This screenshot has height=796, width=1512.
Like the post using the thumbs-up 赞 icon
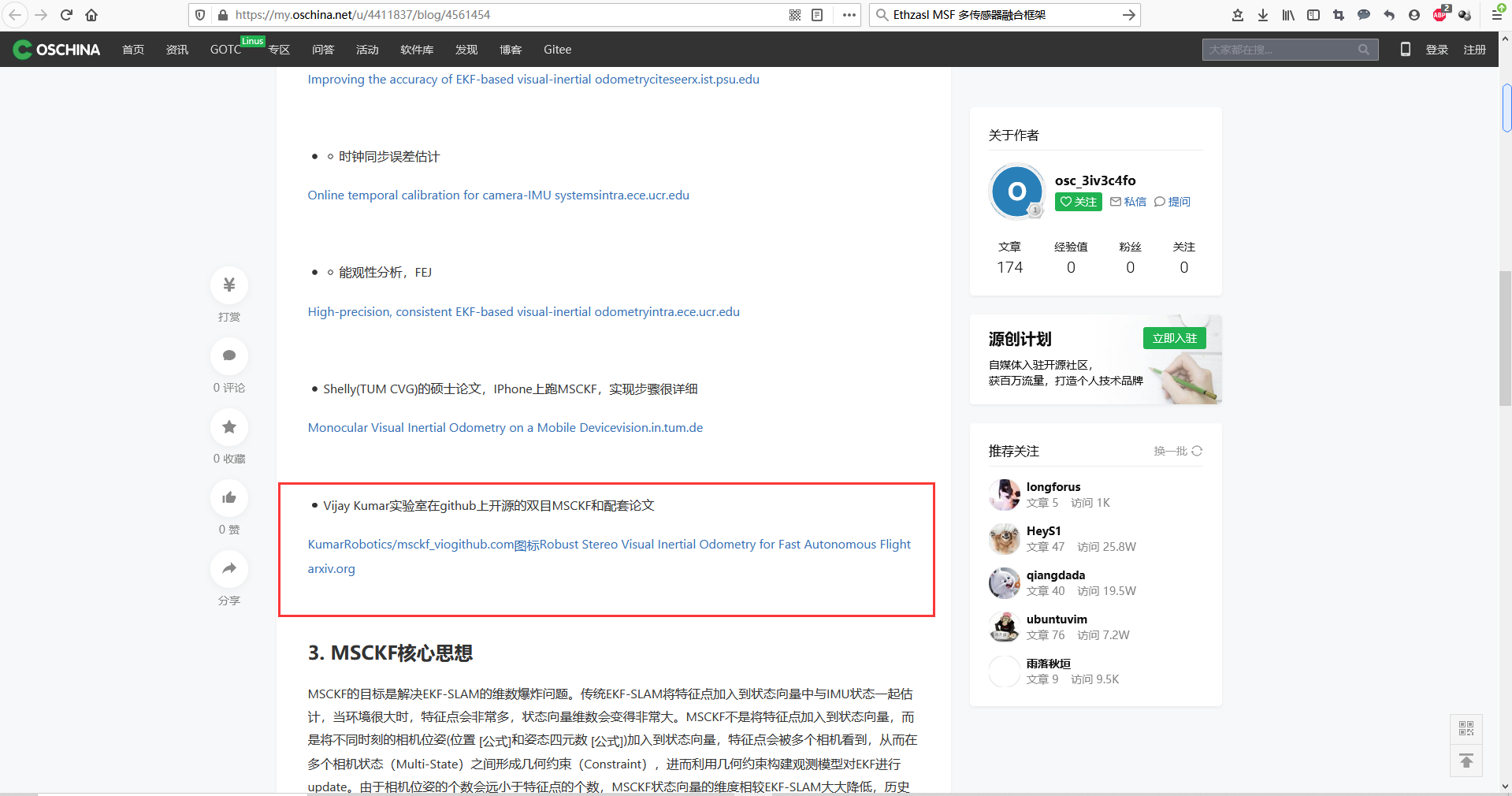click(228, 498)
